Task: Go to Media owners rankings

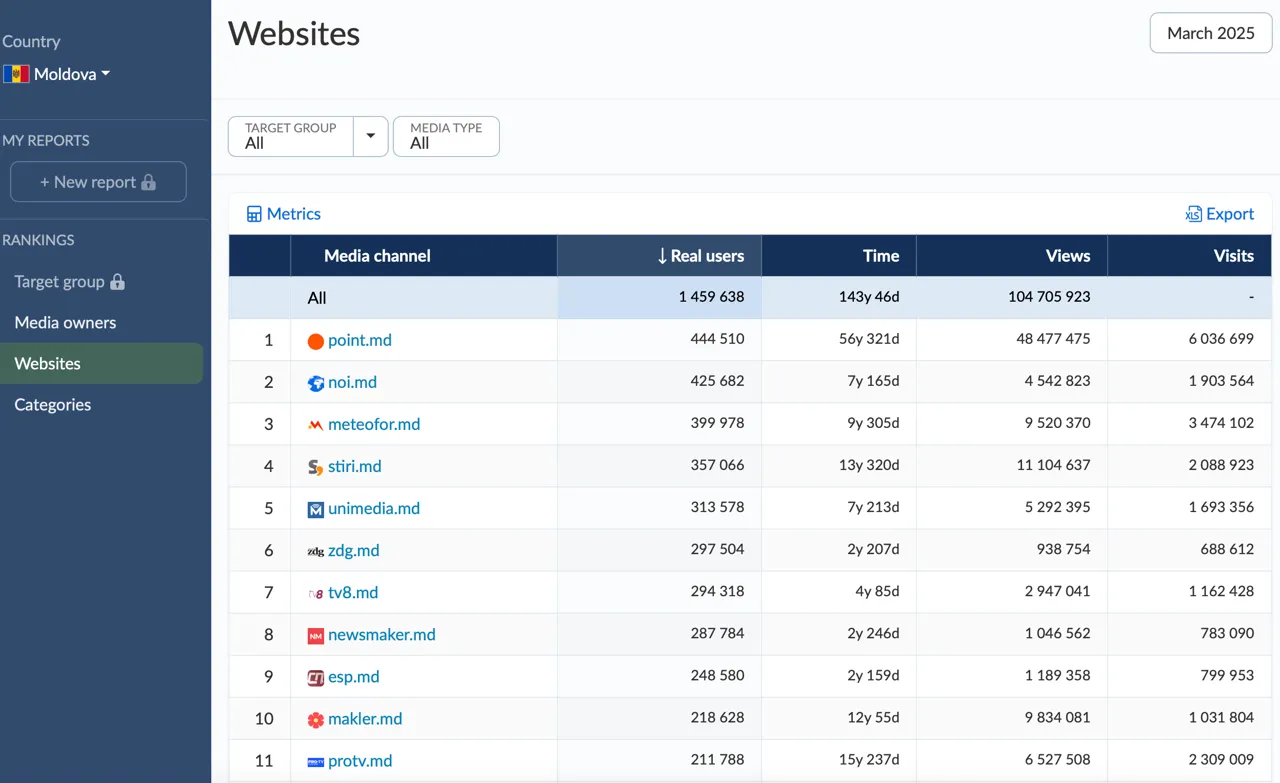Action: coord(65,322)
